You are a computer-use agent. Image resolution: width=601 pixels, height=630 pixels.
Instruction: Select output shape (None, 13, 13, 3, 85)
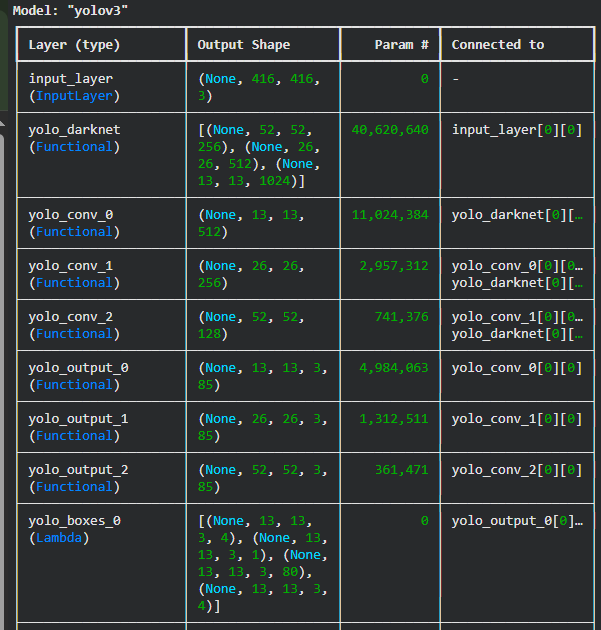(263, 376)
